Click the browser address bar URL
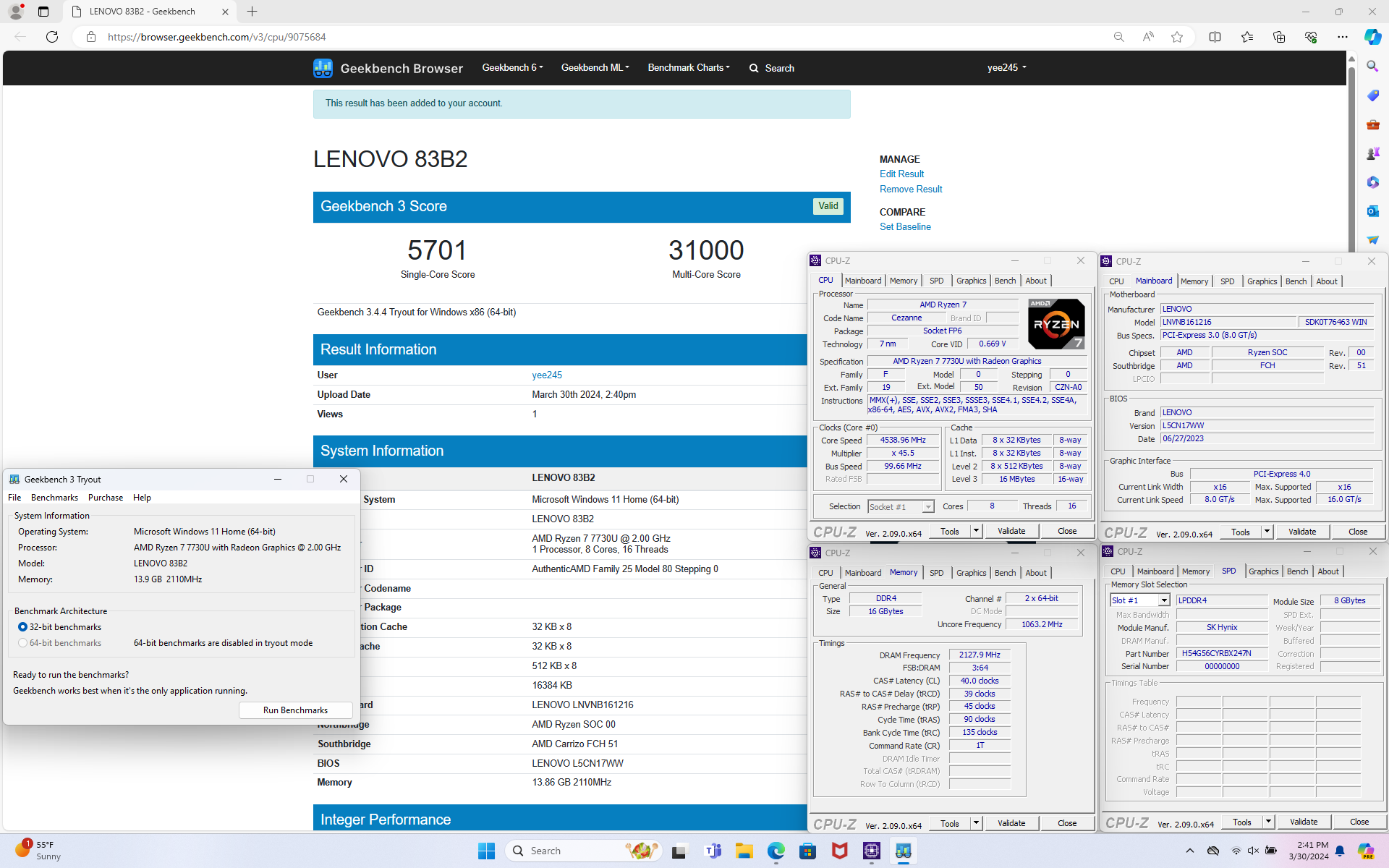The width and height of the screenshot is (1389, 868). tap(217, 37)
